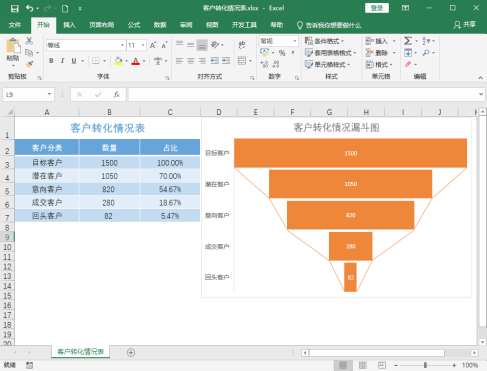Switch to the 页面布局 ribbon tab
487x371 pixels.
click(x=102, y=25)
